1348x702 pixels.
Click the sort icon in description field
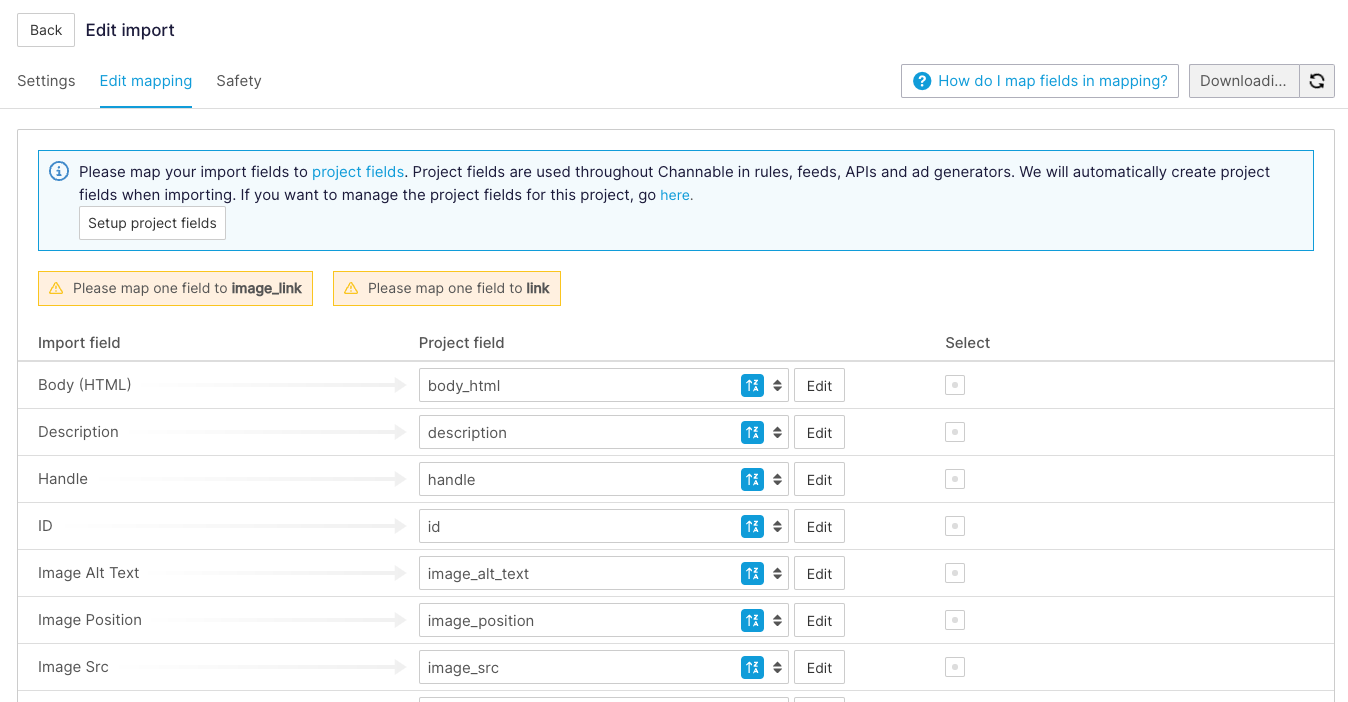click(752, 432)
